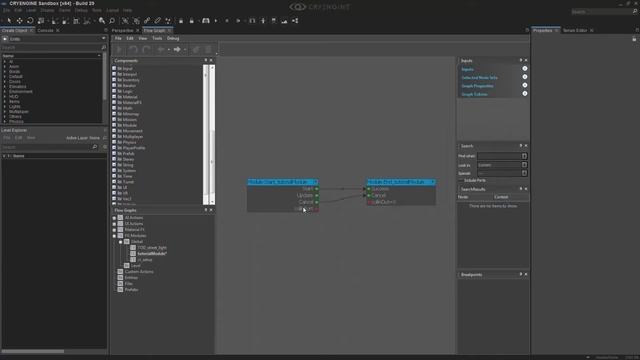Screen dimensions: 640x360
Task: Open the Special dropdown in Search panel
Action: (x=524, y=173)
